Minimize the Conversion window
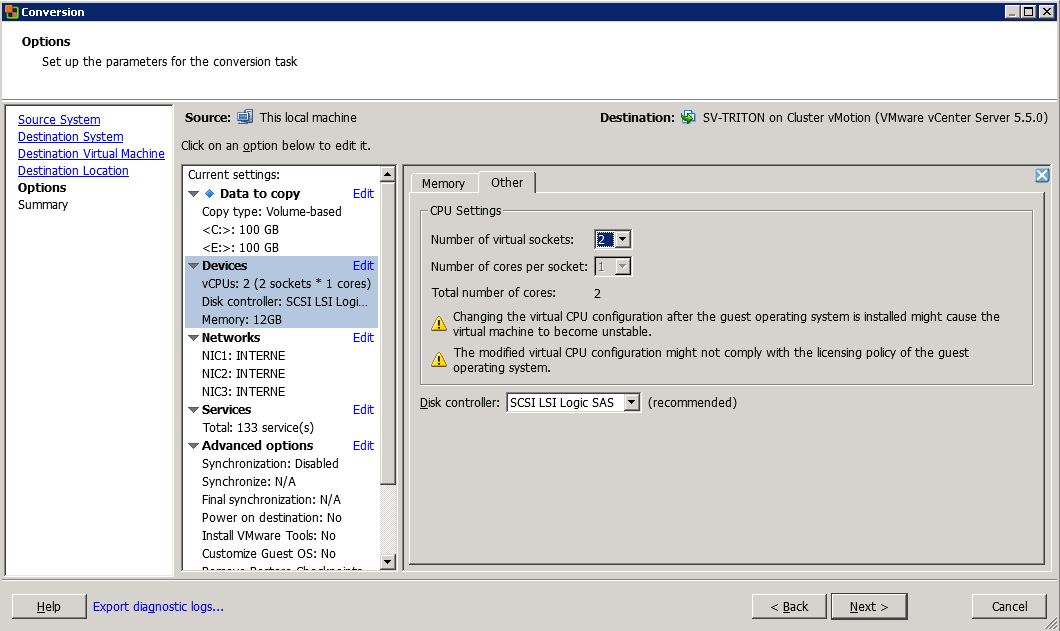 (1011, 11)
